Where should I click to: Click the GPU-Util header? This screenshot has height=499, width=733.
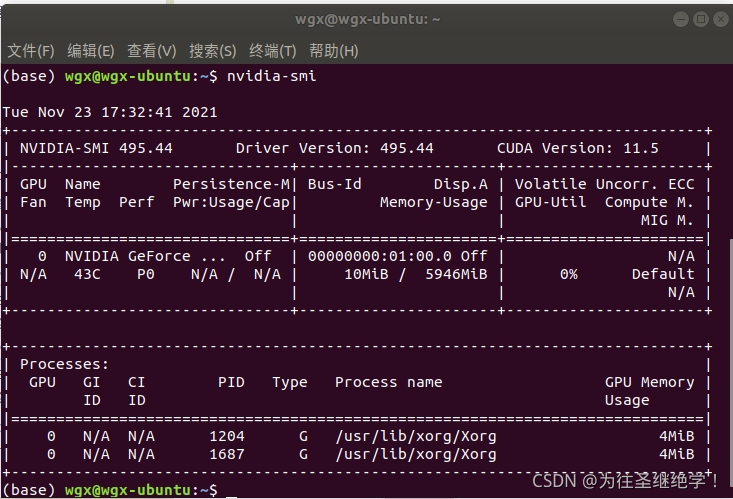coord(550,202)
